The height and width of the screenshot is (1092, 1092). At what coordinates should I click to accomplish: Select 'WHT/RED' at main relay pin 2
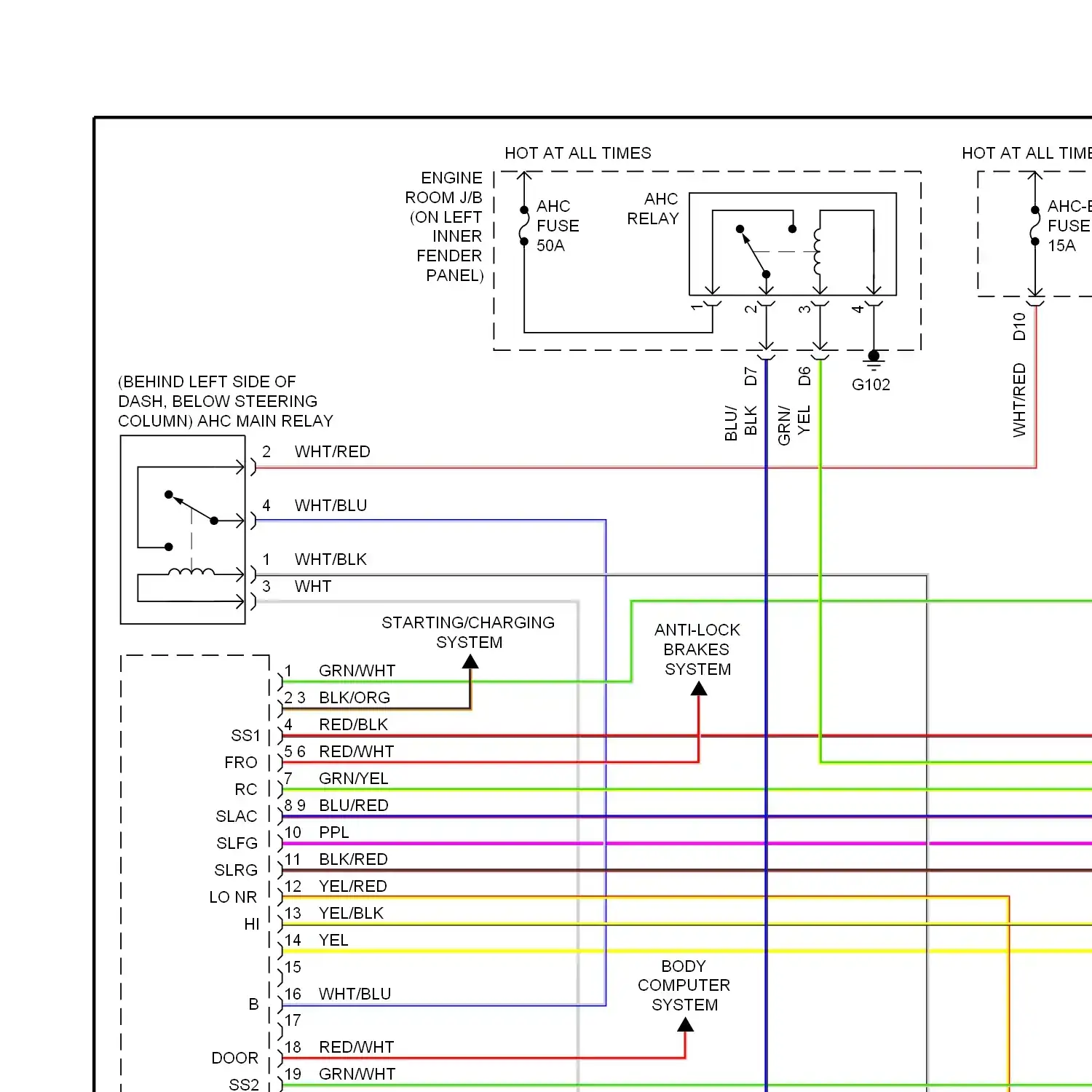coord(332,451)
